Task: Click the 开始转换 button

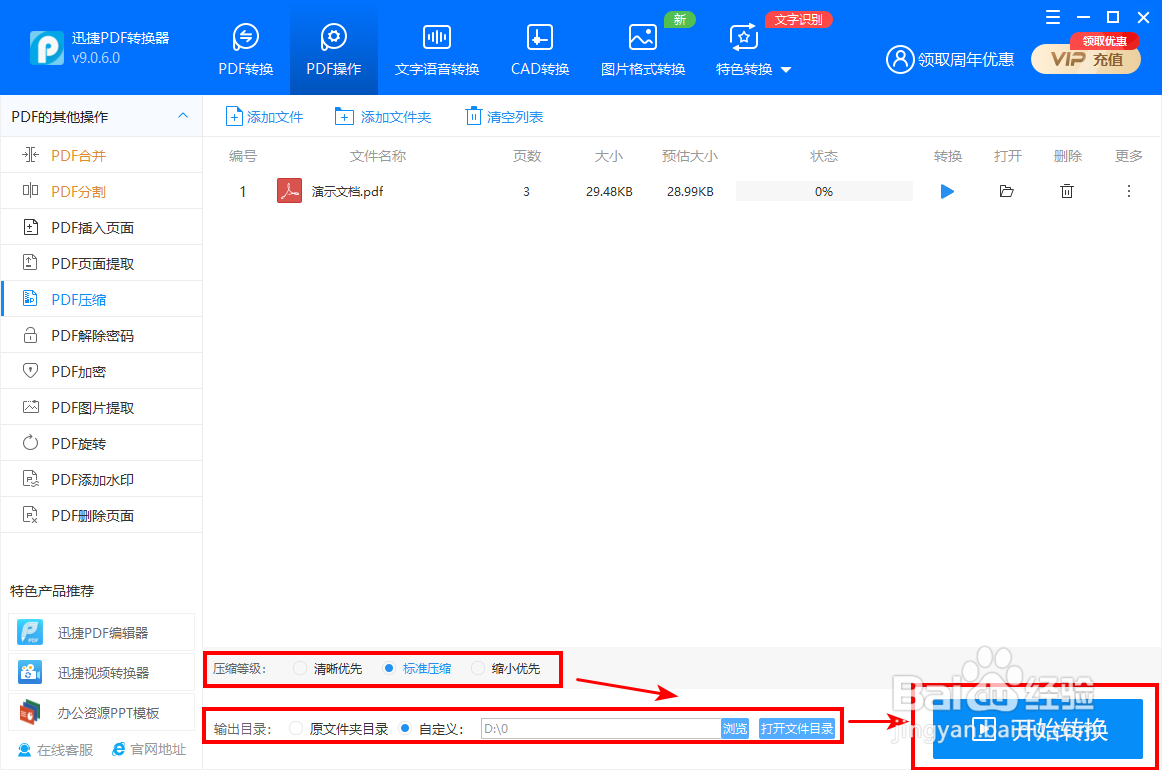Action: [1038, 728]
